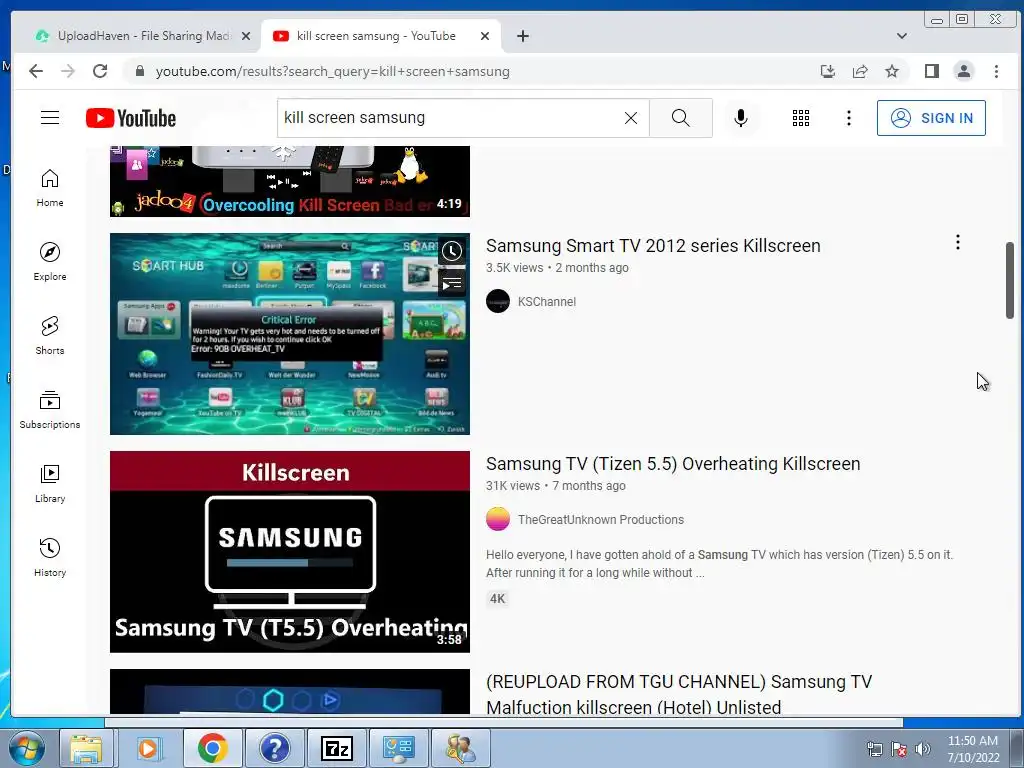The image size is (1024, 768).
Task: Close the YouTube tab
Action: click(x=485, y=37)
